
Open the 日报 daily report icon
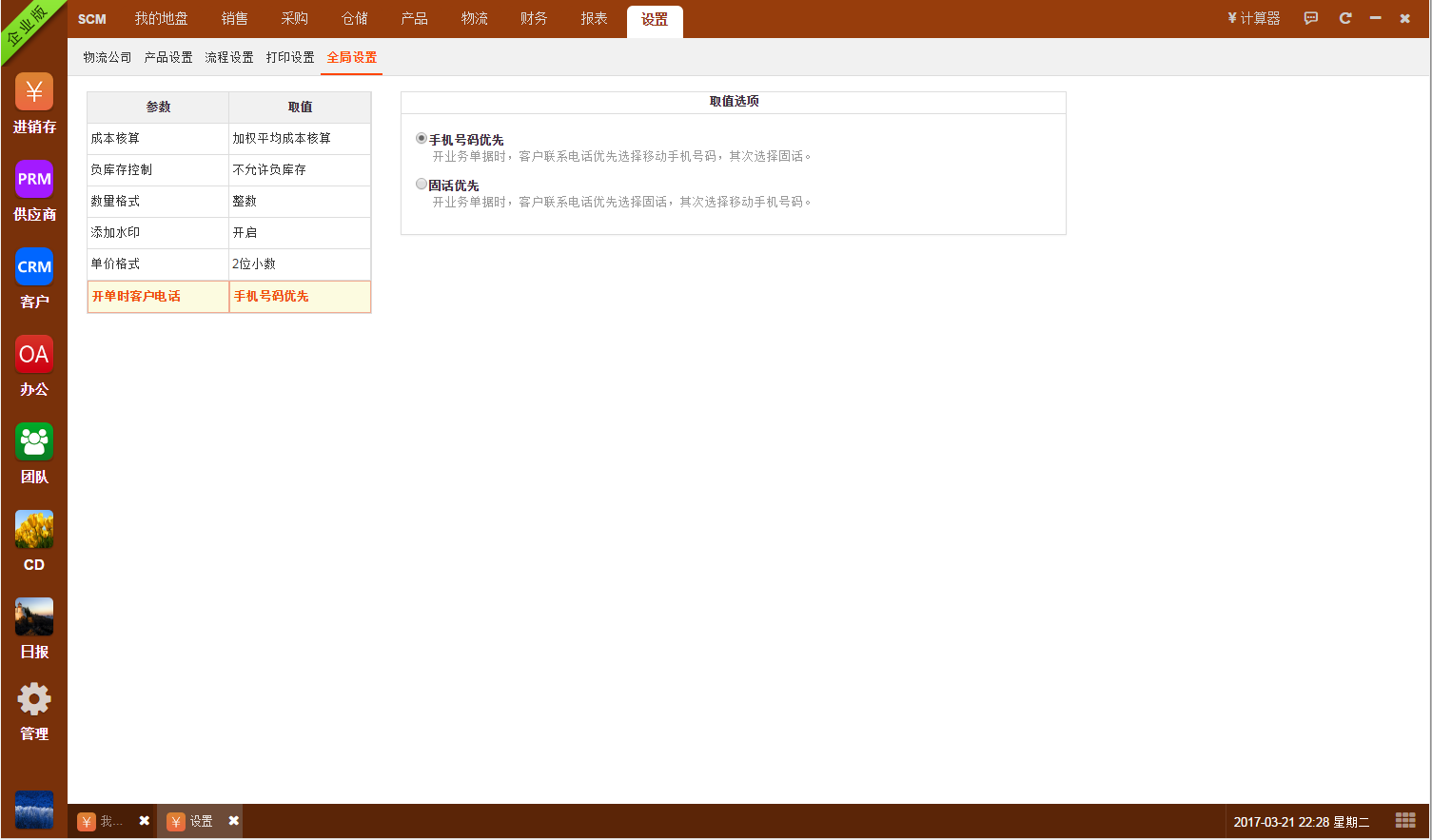point(34,617)
